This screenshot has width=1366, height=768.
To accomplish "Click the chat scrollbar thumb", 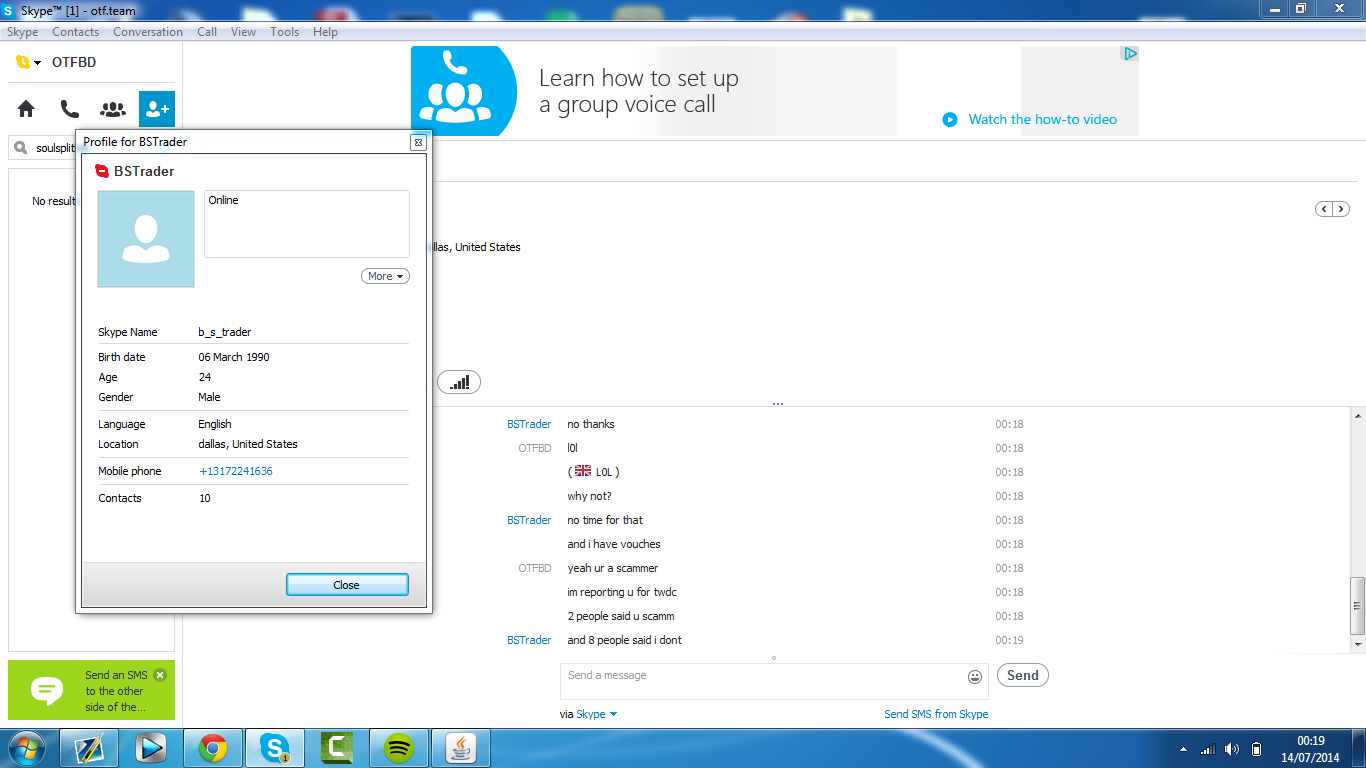I will [1357, 605].
